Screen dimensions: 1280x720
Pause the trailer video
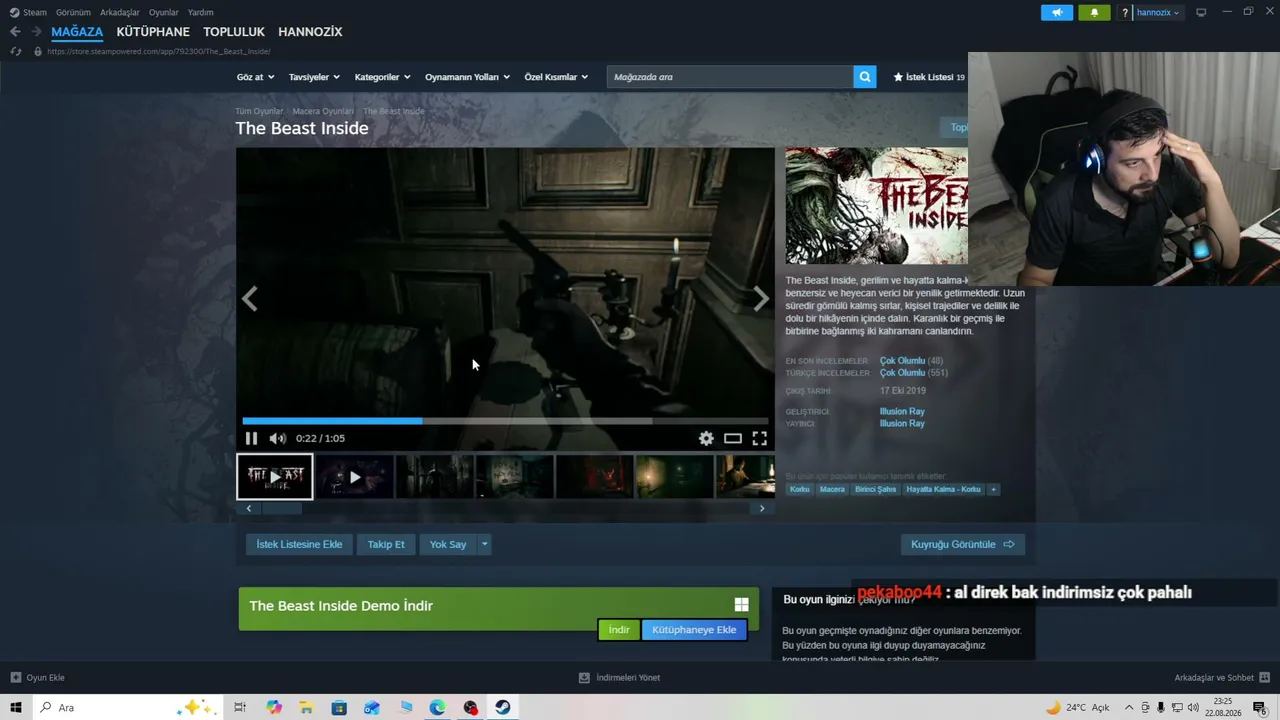pyautogui.click(x=251, y=438)
